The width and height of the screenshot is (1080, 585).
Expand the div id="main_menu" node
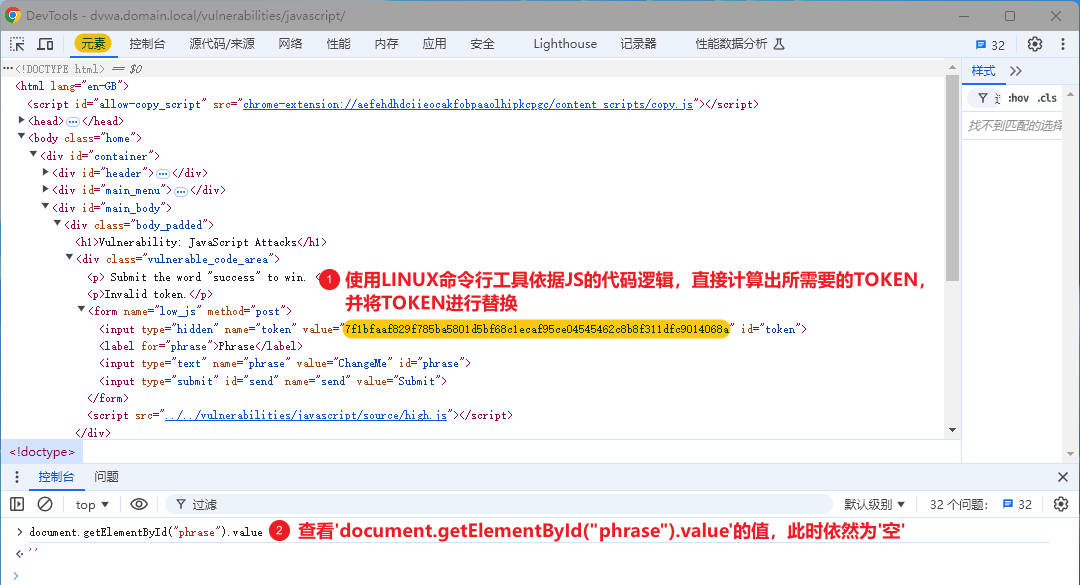coord(45,189)
